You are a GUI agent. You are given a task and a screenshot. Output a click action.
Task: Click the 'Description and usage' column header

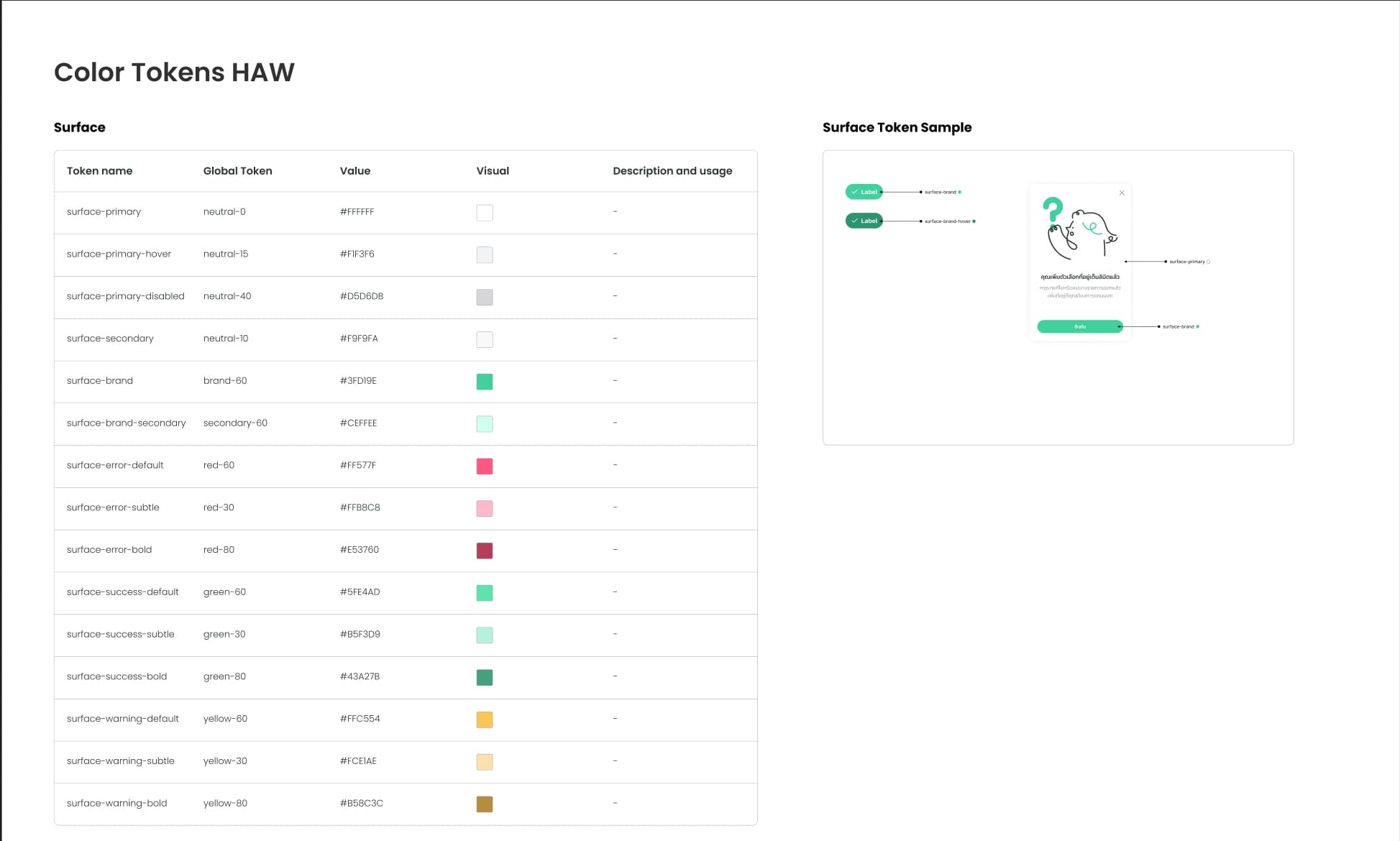[672, 171]
